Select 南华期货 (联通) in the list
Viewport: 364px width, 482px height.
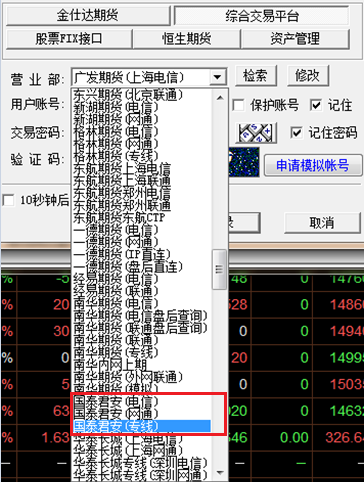(142, 340)
